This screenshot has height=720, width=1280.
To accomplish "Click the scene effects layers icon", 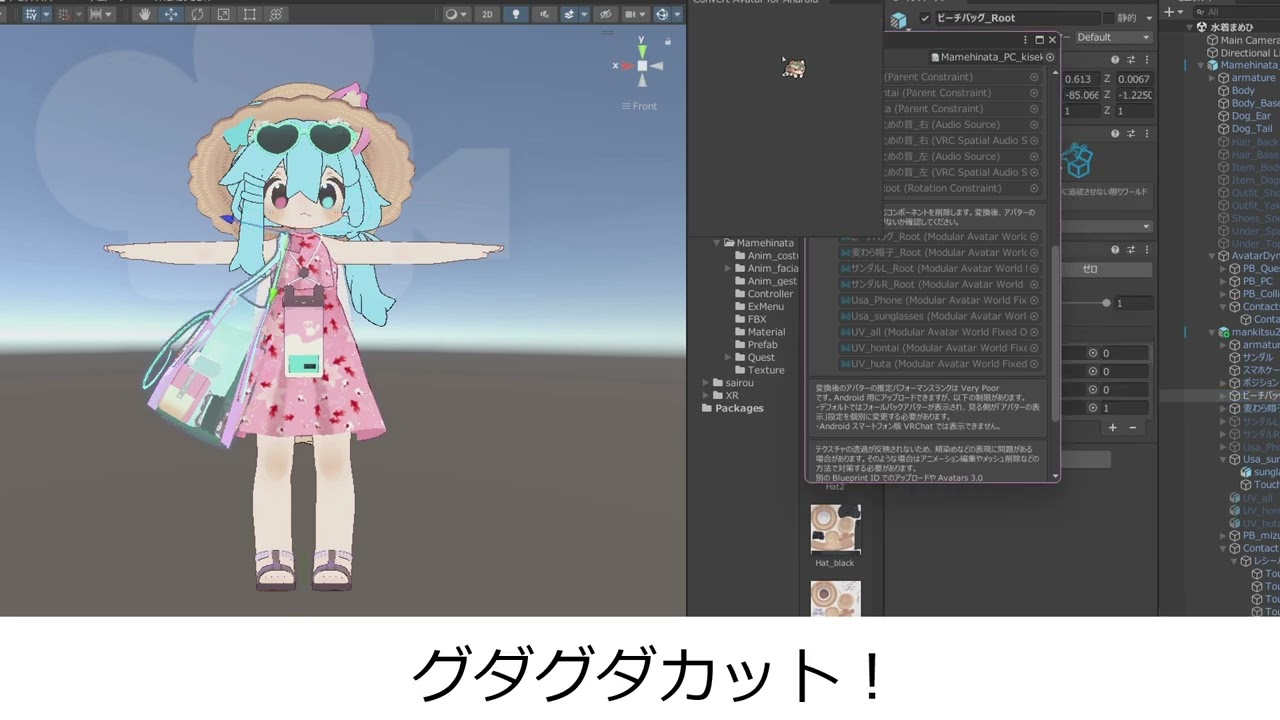I will point(569,14).
